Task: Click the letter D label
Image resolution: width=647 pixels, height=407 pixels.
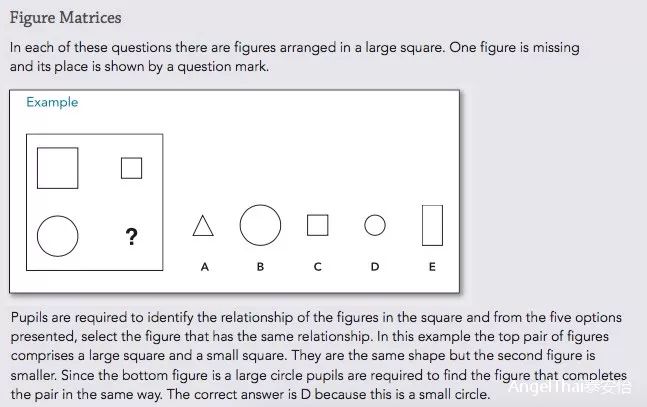Action: coord(375,267)
